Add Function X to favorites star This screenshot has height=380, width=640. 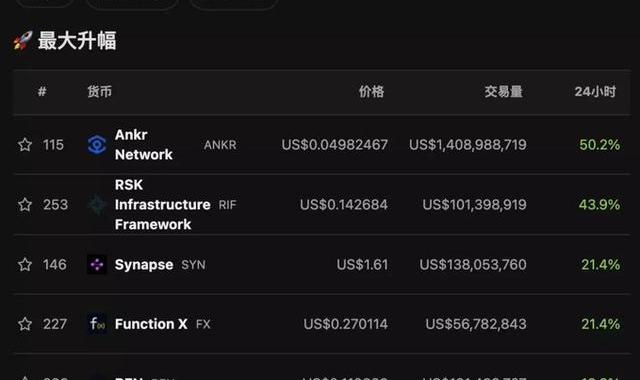point(25,324)
